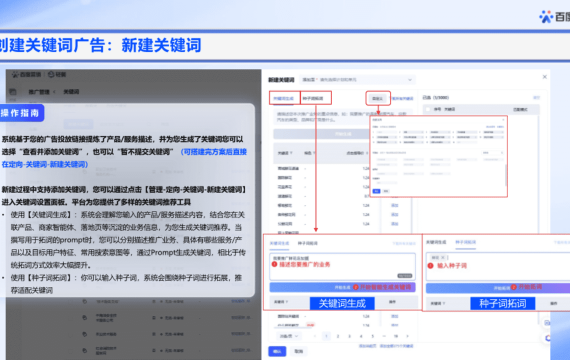This screenshot has height=360, width=570.
Task: Click the blue 确认 button at the dialog bottom
Action: 277,351
